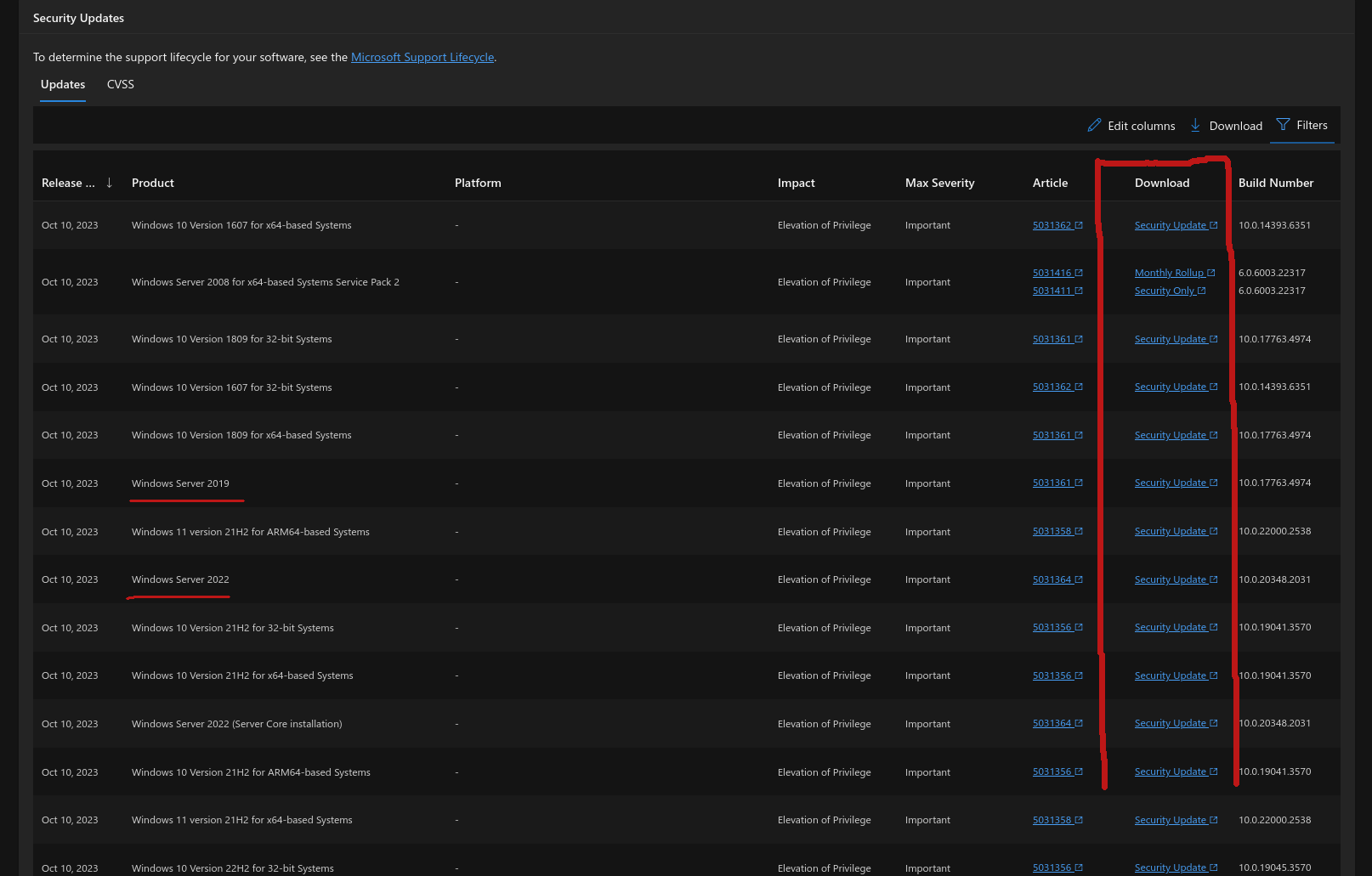Download Security Update for Windows 10 21H2 x64
Viewport: 1372px width, 876px height.
pos(1176,675)
